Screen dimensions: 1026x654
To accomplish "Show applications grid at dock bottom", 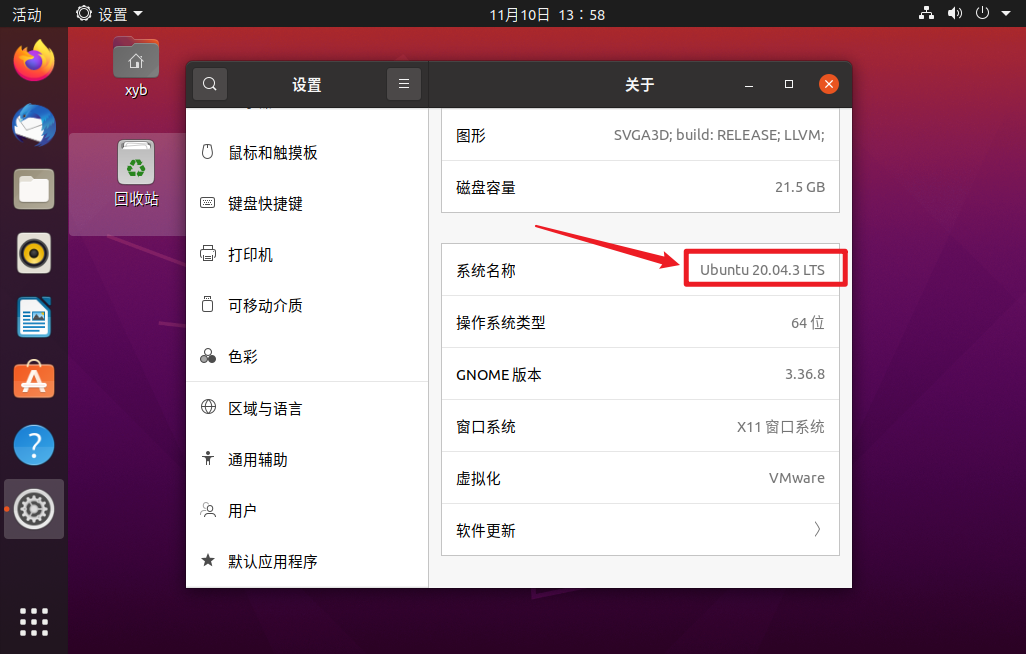I will (34, 622).
